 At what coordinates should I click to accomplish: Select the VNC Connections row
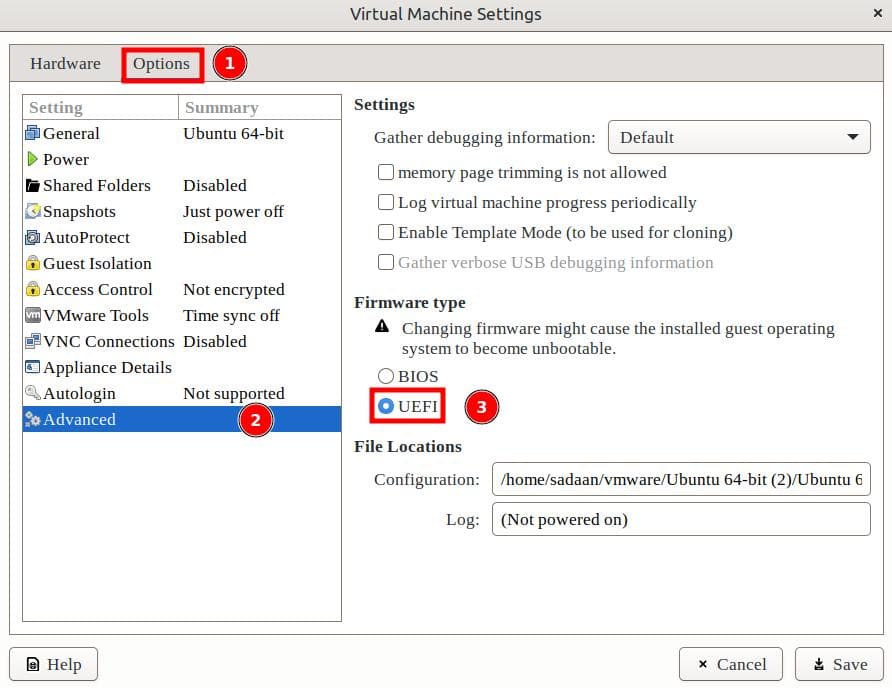click(x=182, y=341)
